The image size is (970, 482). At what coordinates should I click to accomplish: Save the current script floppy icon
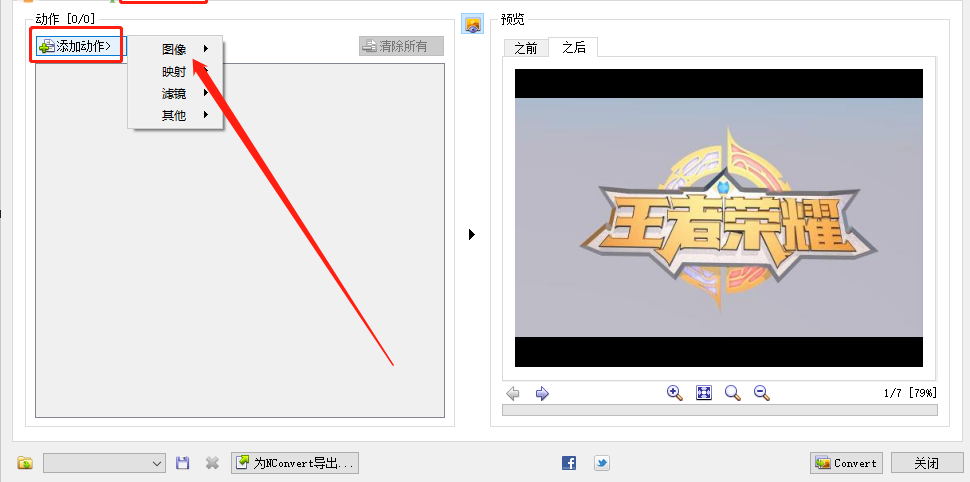coord(182,463)
